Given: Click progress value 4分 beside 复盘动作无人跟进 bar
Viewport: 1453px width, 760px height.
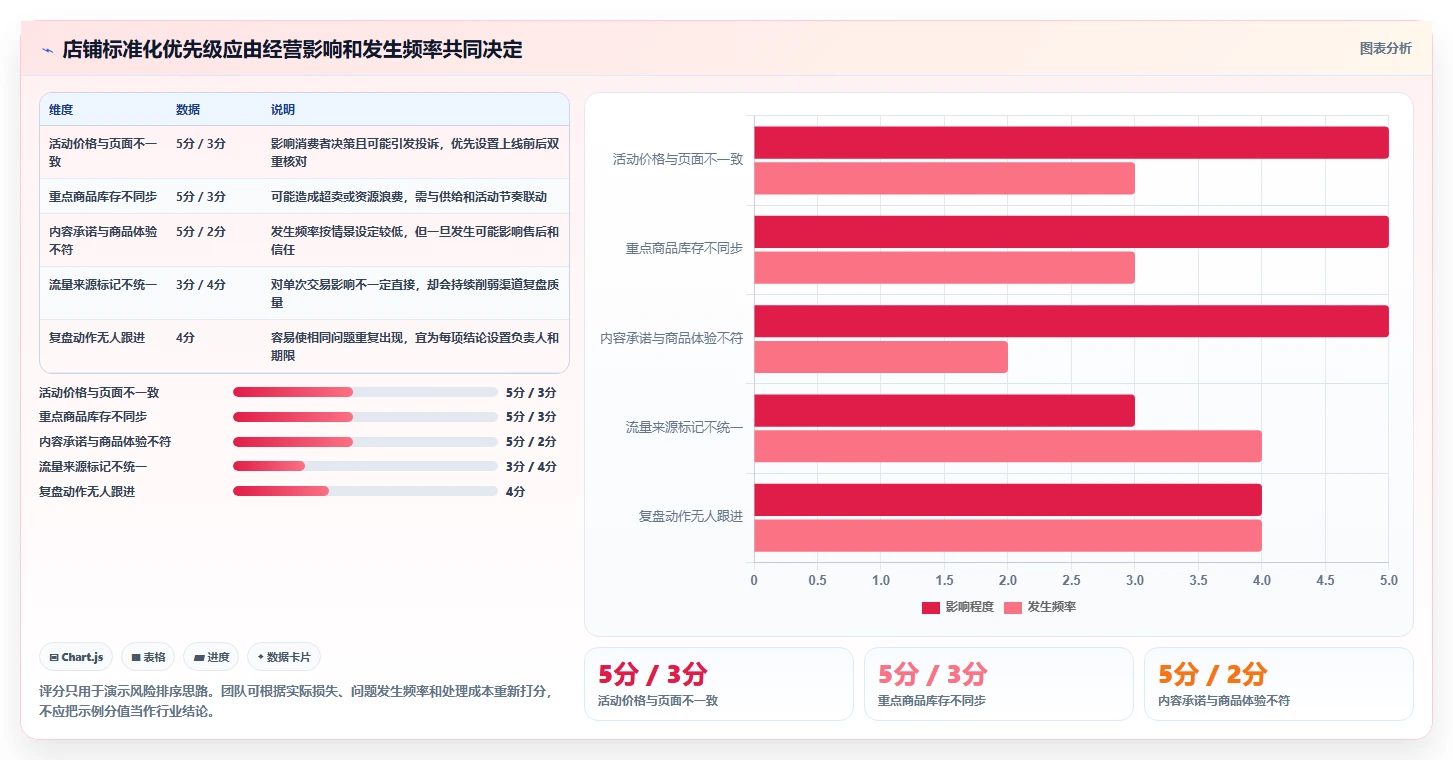Looking at the screenshot, I should click(516, 491).
